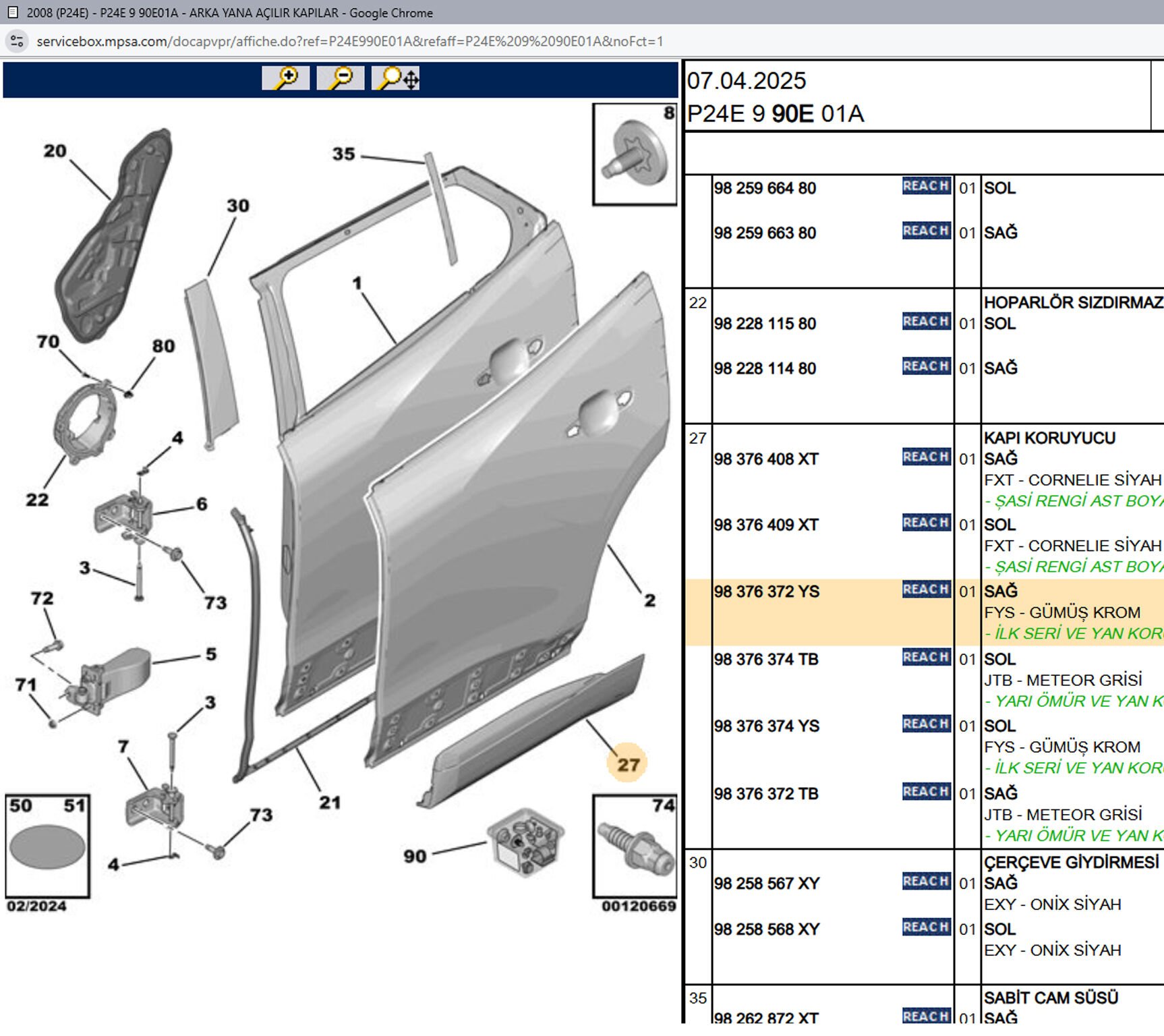Click REACH badge for part 98 258 567 XY

pyautogui.click(x=926, y=882)
